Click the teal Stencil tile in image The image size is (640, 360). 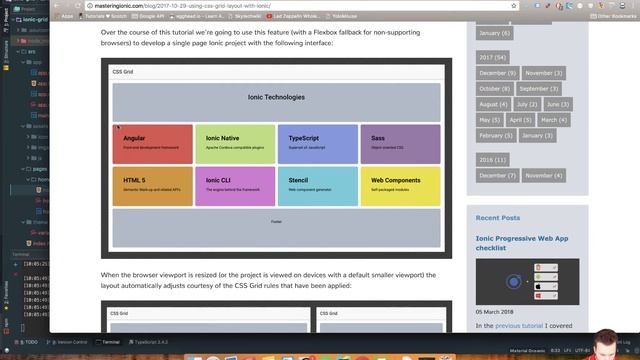(x=318, y=186)
